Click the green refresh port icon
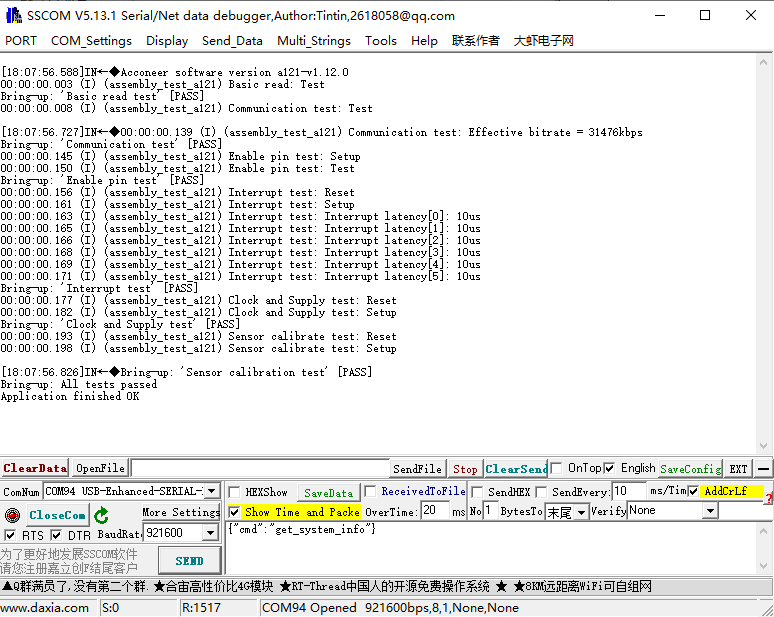The image size is (774, 617). (x=102, y=515)
